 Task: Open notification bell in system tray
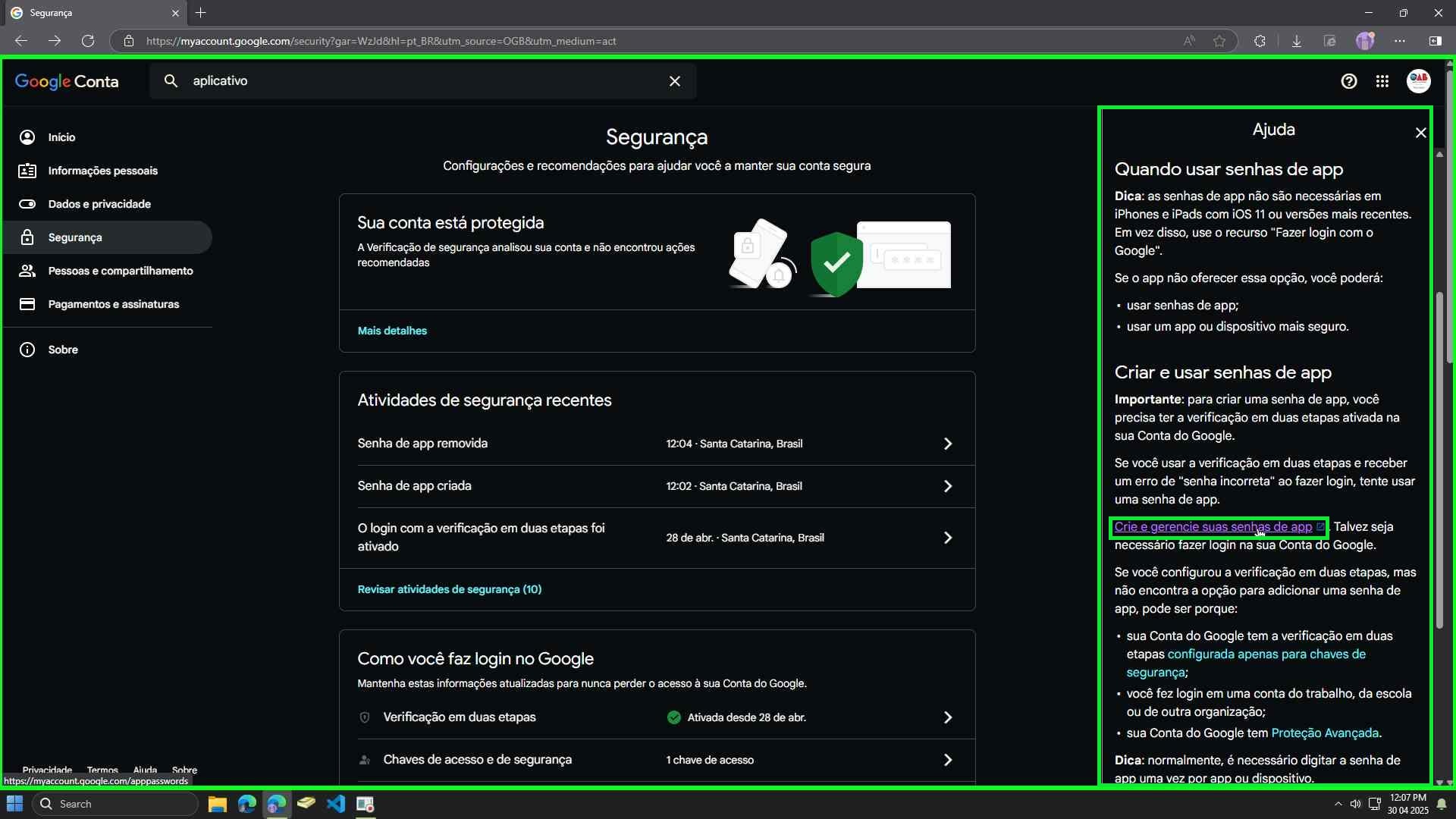pos(1442,804)
